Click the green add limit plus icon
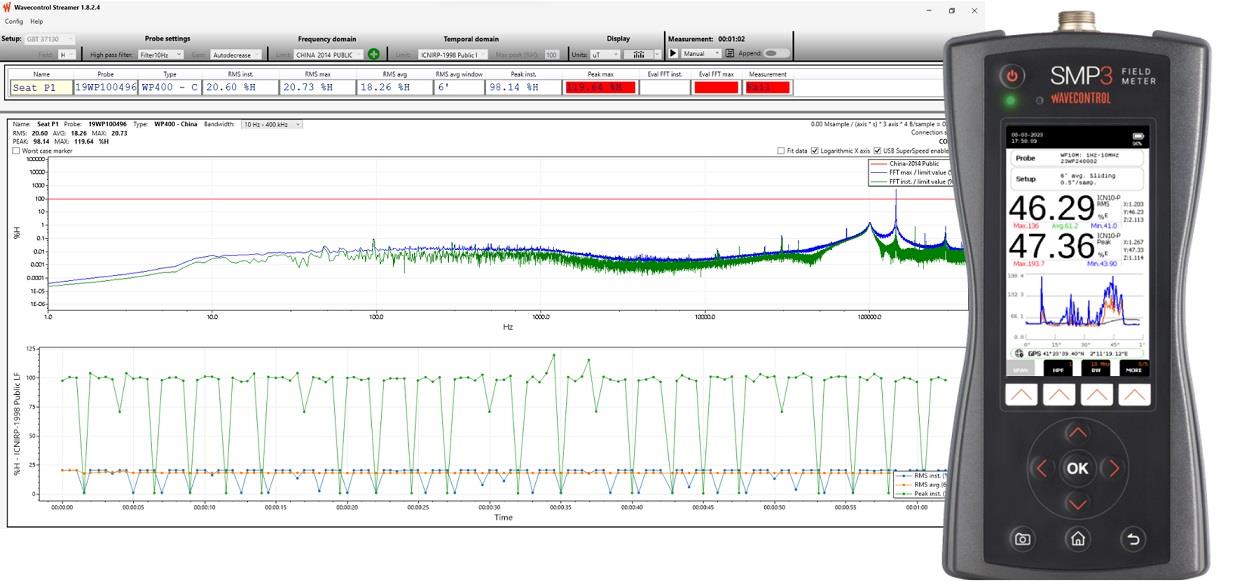 point(374,54)
